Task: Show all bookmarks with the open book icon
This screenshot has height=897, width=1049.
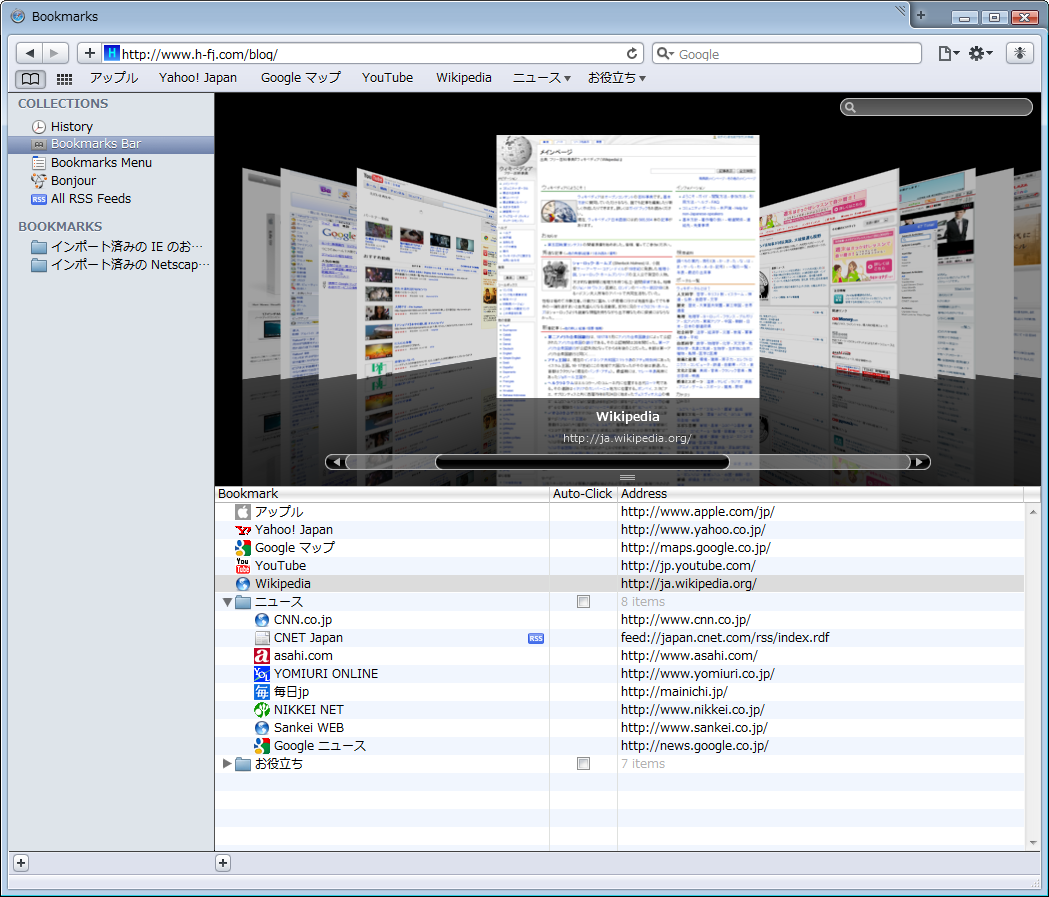Action: [x=30, y=79]
